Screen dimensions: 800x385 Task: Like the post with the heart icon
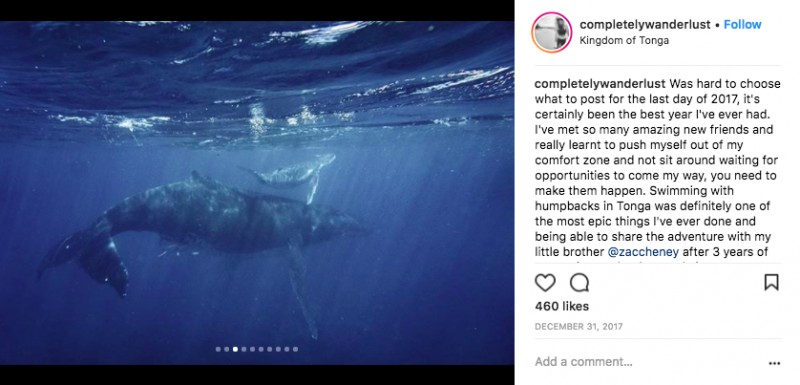pos(545,283)
